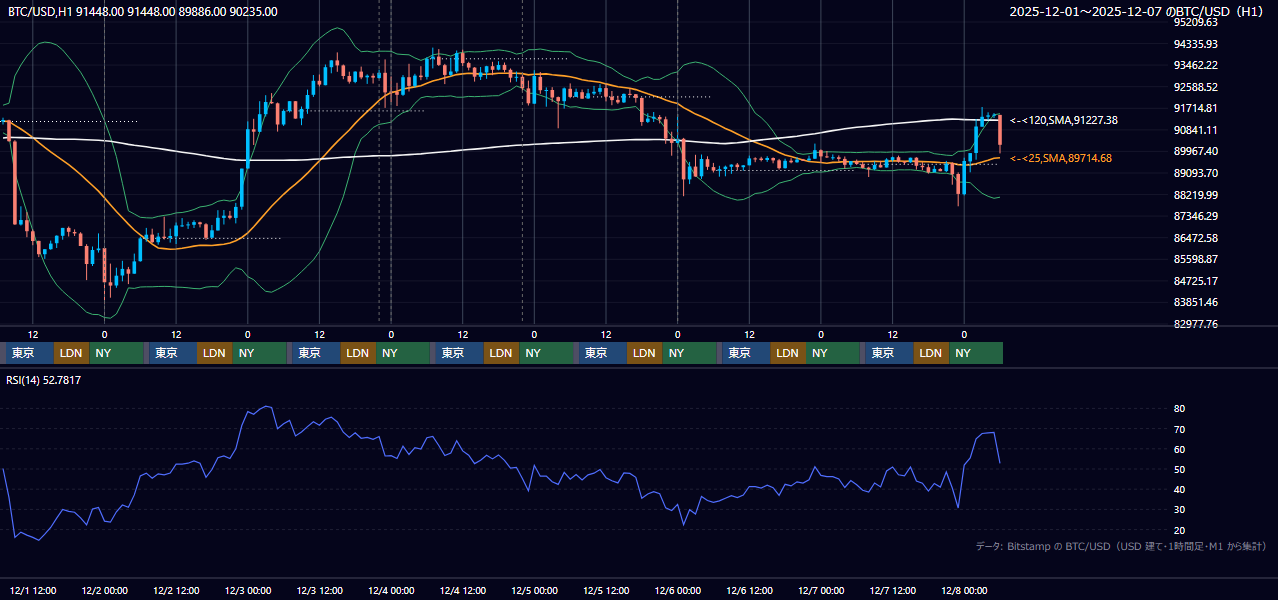Pick price axis value 88219.99
This screenshot has height=600, width=1278.
coord(1196,195)
